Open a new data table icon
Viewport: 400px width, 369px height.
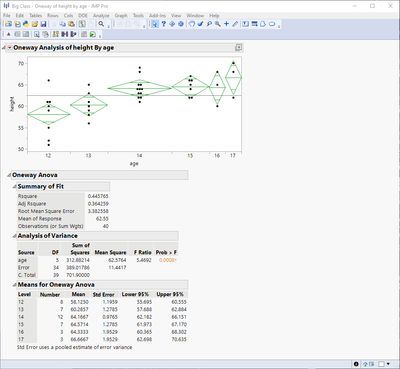[8, 24]
